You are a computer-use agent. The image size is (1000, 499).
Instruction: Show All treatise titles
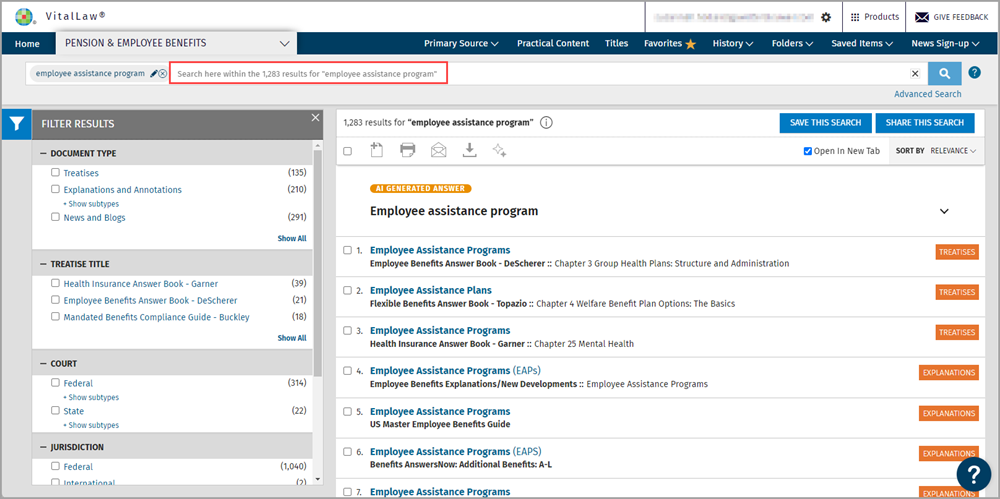[x=291, y=338]
